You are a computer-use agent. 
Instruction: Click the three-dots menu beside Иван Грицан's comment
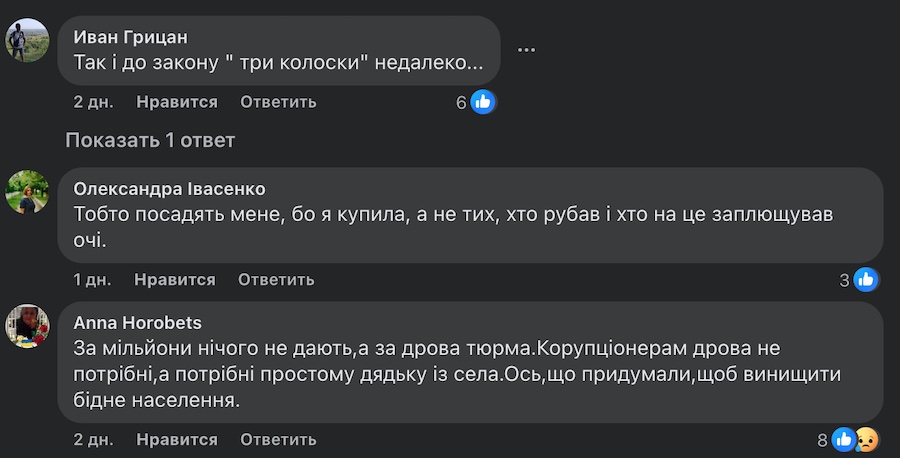[527, 49]
